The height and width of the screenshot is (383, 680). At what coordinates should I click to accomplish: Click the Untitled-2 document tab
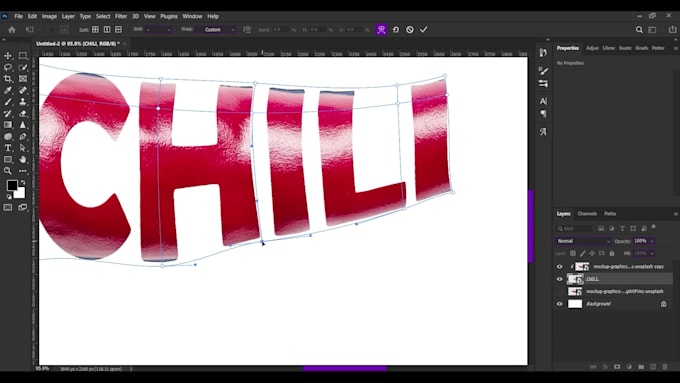[78, 43]
